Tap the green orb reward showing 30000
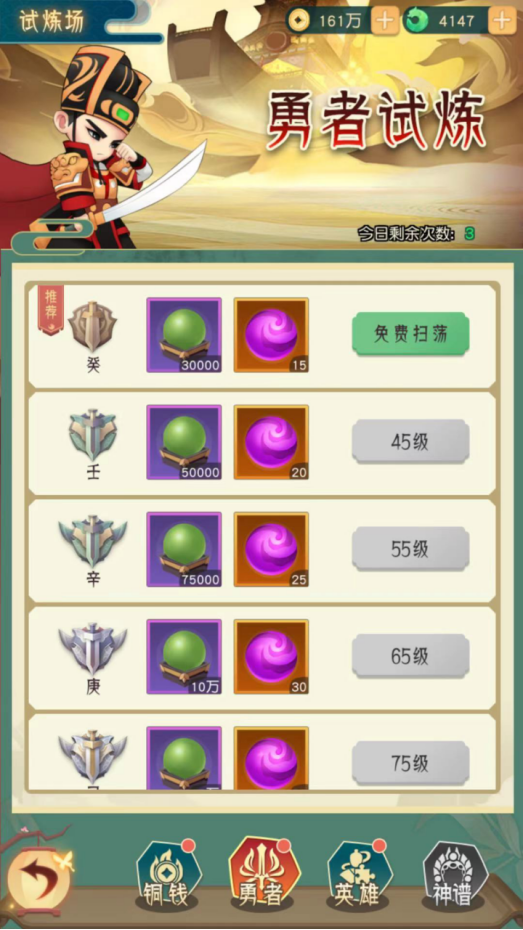The height and width of the screenshot is (930, 523). coord(184,335)
